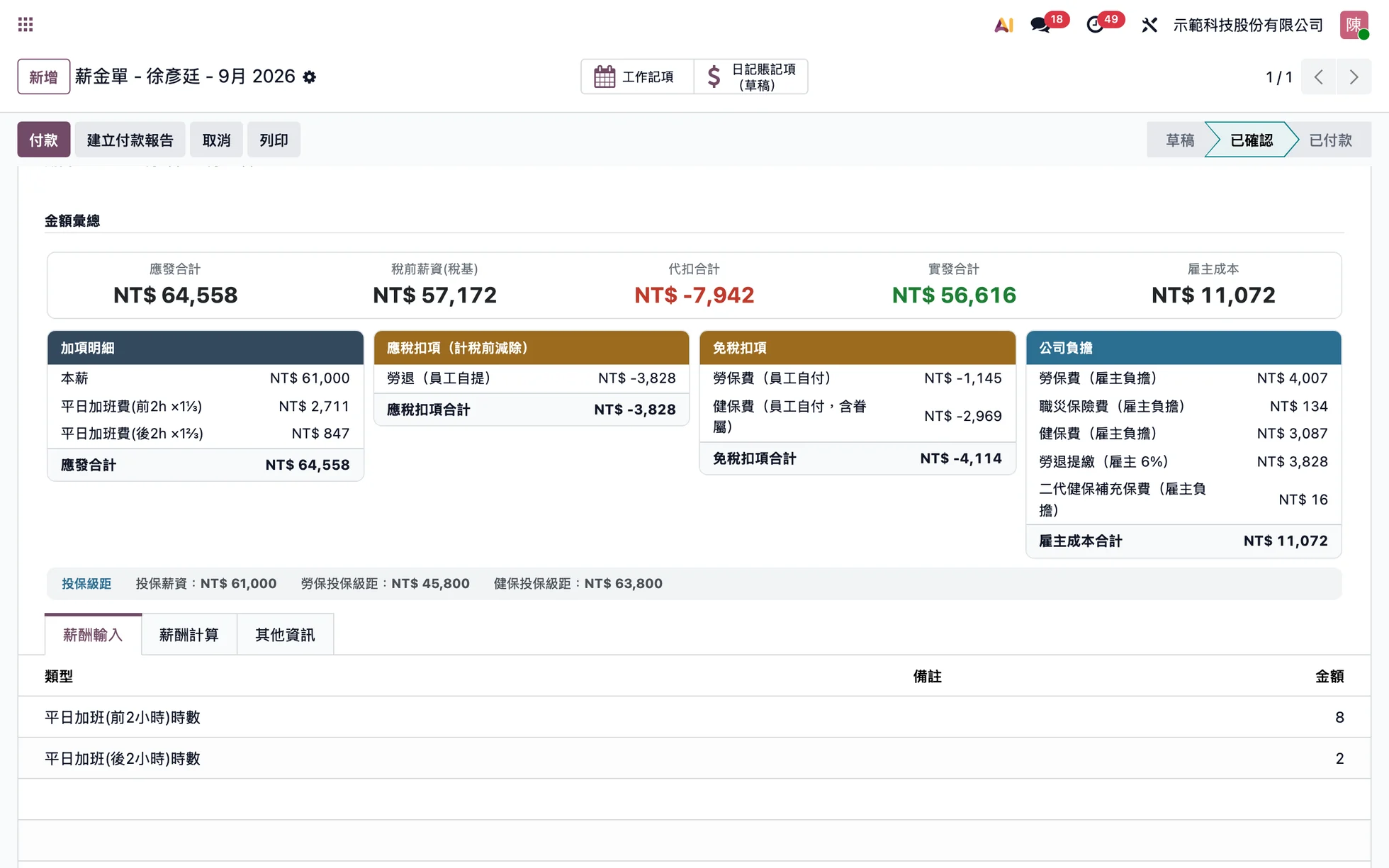
Task: Click the 免稅扣項 card header
Action: [857, 348]
